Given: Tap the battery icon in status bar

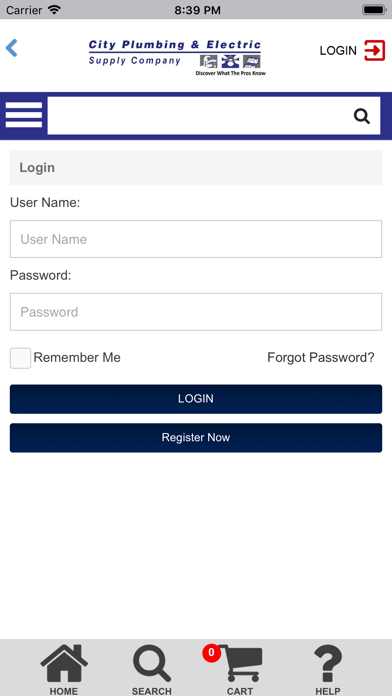Looking at the screenshot, I should (x=374, y=10).
